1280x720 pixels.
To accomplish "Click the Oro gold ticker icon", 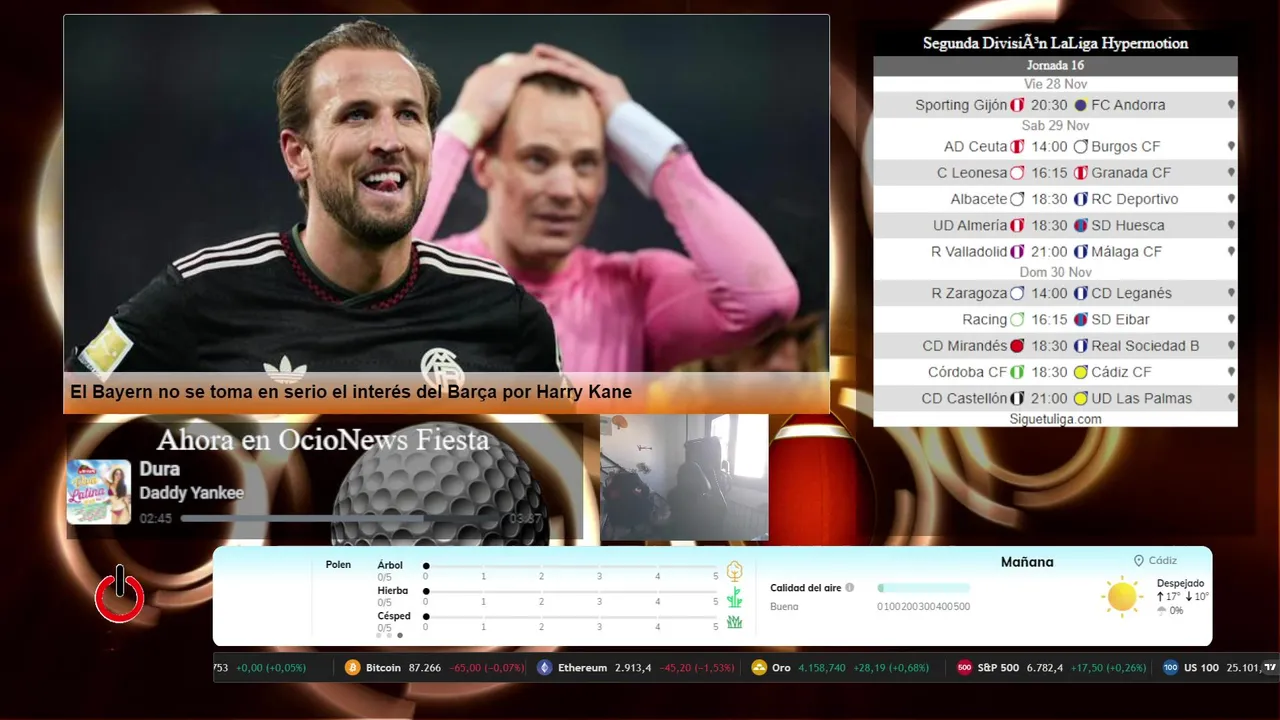I will pos(759,668).
